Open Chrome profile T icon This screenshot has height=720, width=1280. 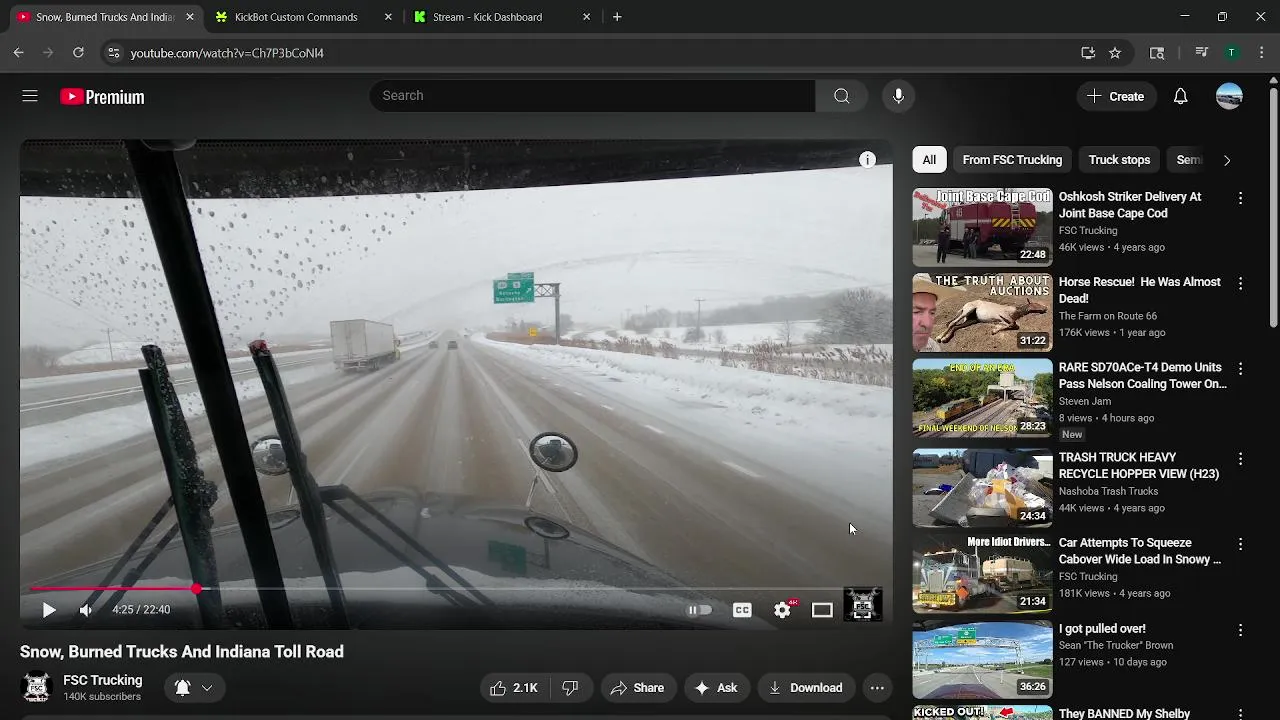coord(1232,53)
